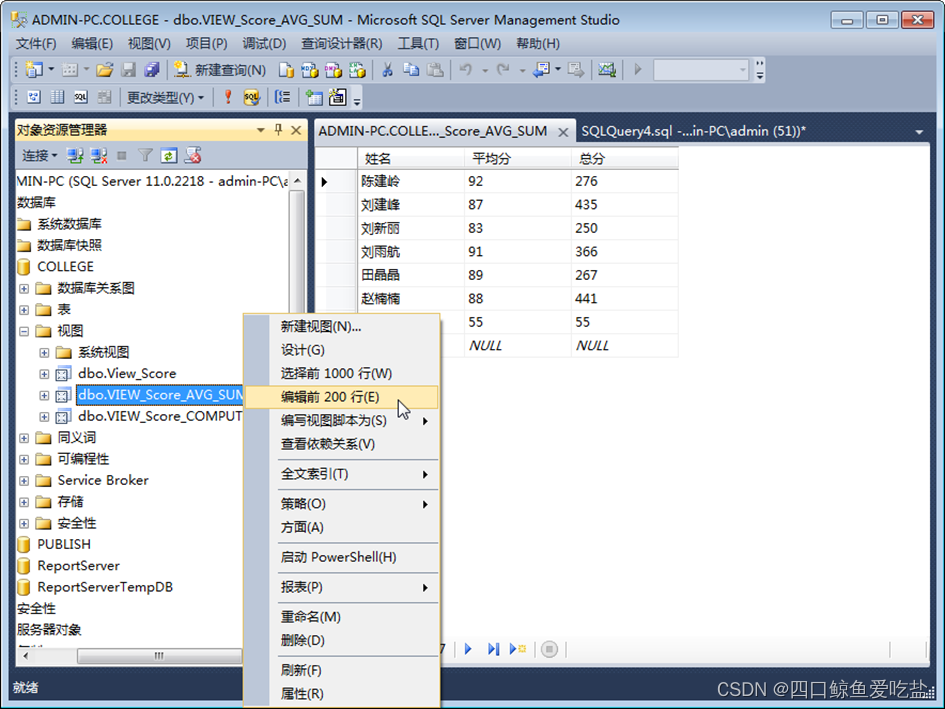Screen dimensions: 945x709
Task: Go to last record navigation button
Action: (494, 649)
